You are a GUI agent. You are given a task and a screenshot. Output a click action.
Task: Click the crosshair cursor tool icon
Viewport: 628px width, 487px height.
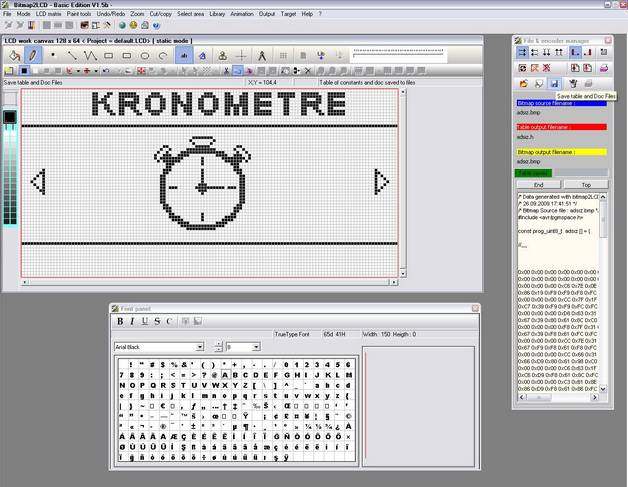tap(242, 56)
